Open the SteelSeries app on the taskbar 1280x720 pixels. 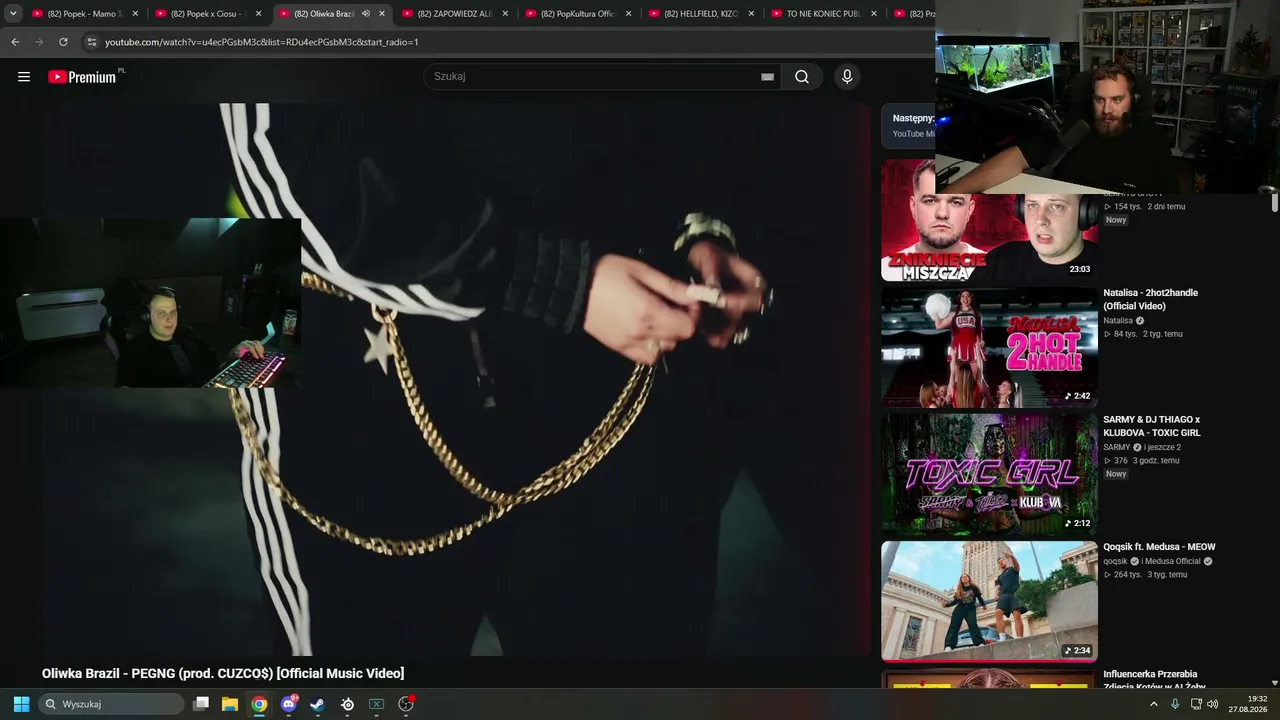click(347, 704)
